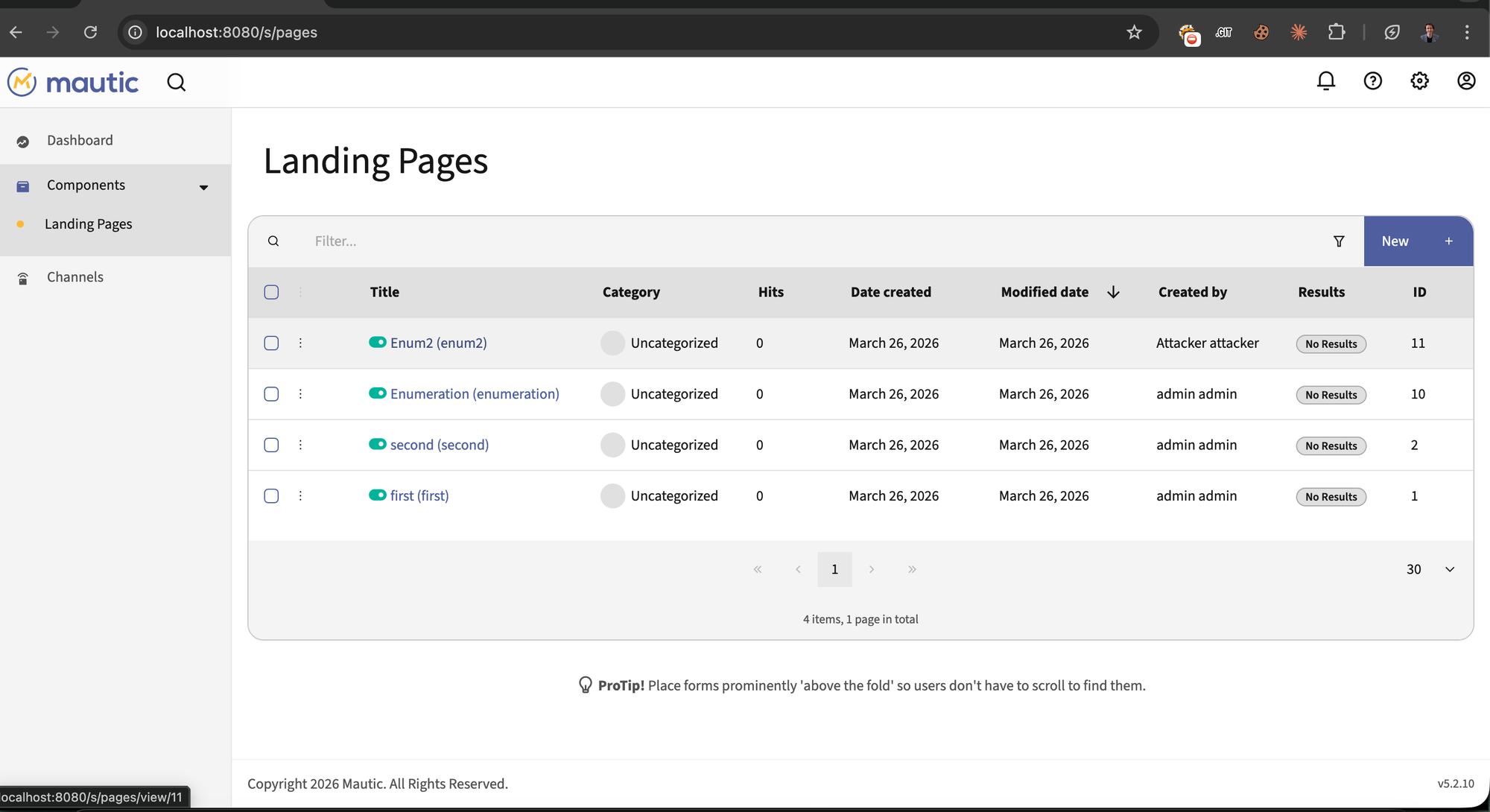
Task: Toggle published switch for Enum2
Action: click(x=378, y=342)
